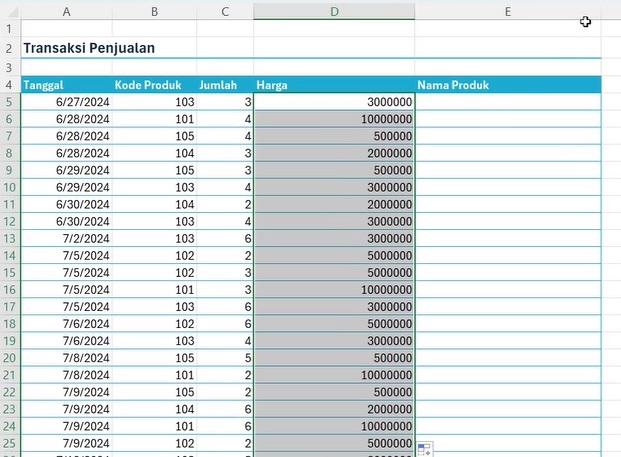This screenshot has width=621, height=457.
Task: Select the Harga header cell
Action: click(x=334, y=85)
